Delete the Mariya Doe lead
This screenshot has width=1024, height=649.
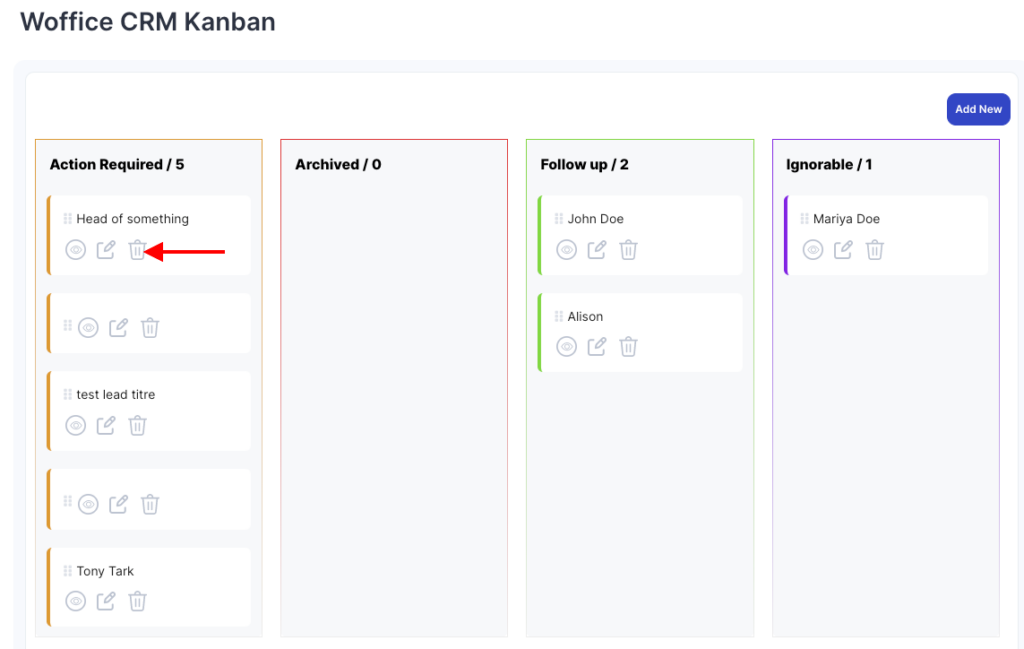pos(875,250)
